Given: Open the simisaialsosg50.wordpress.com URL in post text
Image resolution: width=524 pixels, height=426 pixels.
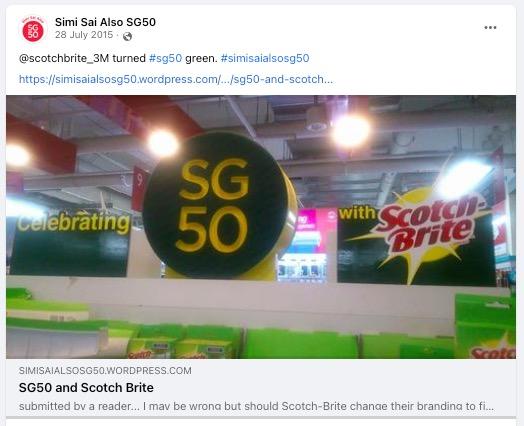Looking at the screenshot, I should (x=176, y=79).
